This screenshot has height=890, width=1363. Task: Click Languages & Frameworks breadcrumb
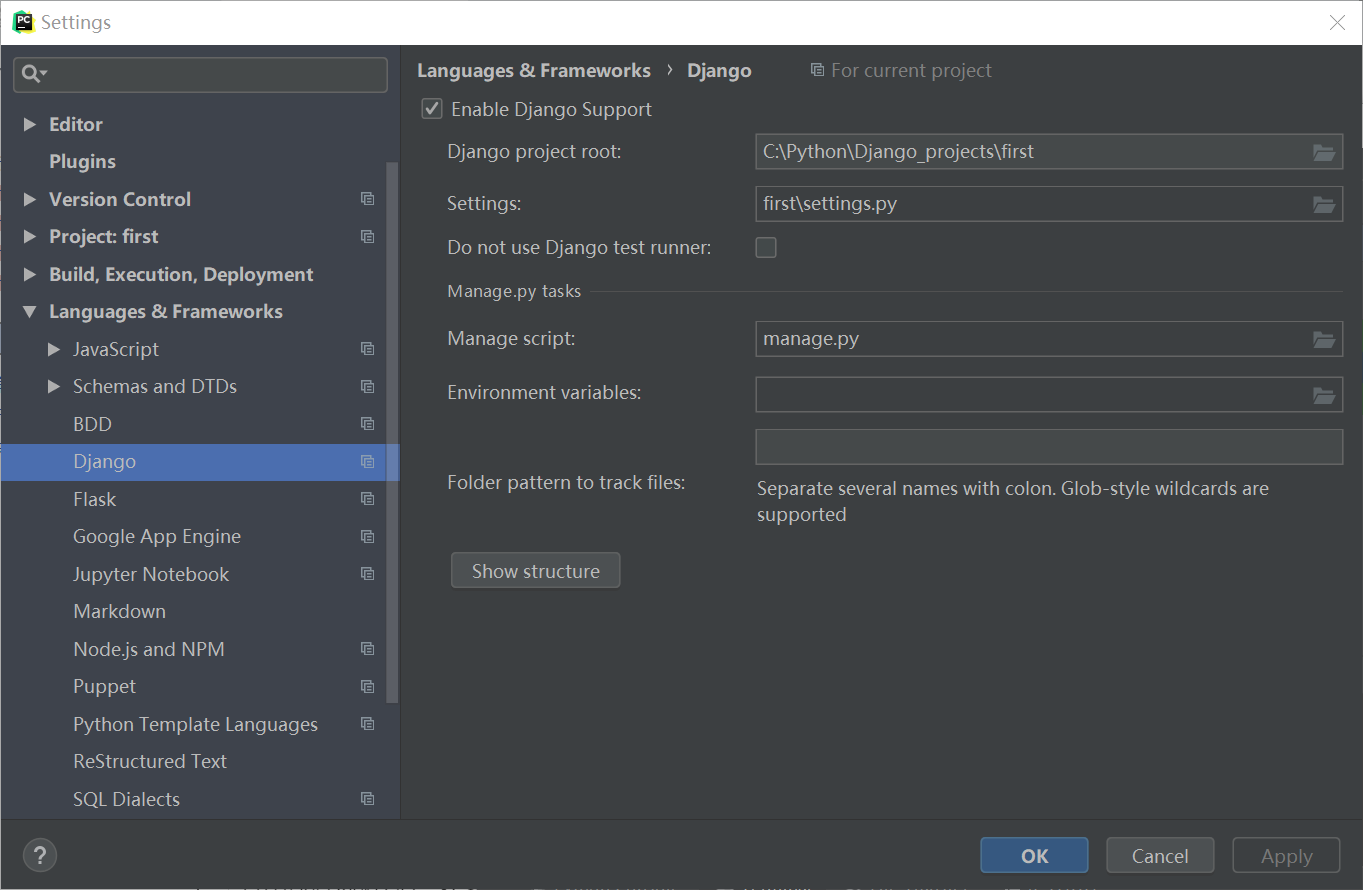click(x=534, y=71)
